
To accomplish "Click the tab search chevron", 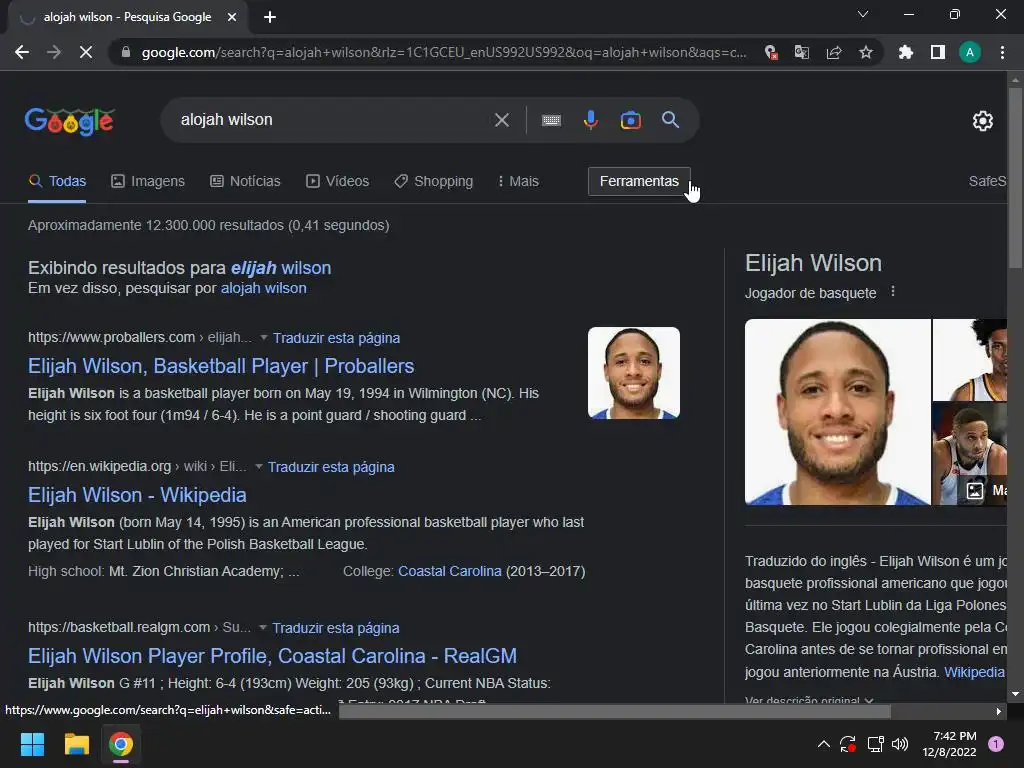I will pyautogui.click(x=863, y=14).
